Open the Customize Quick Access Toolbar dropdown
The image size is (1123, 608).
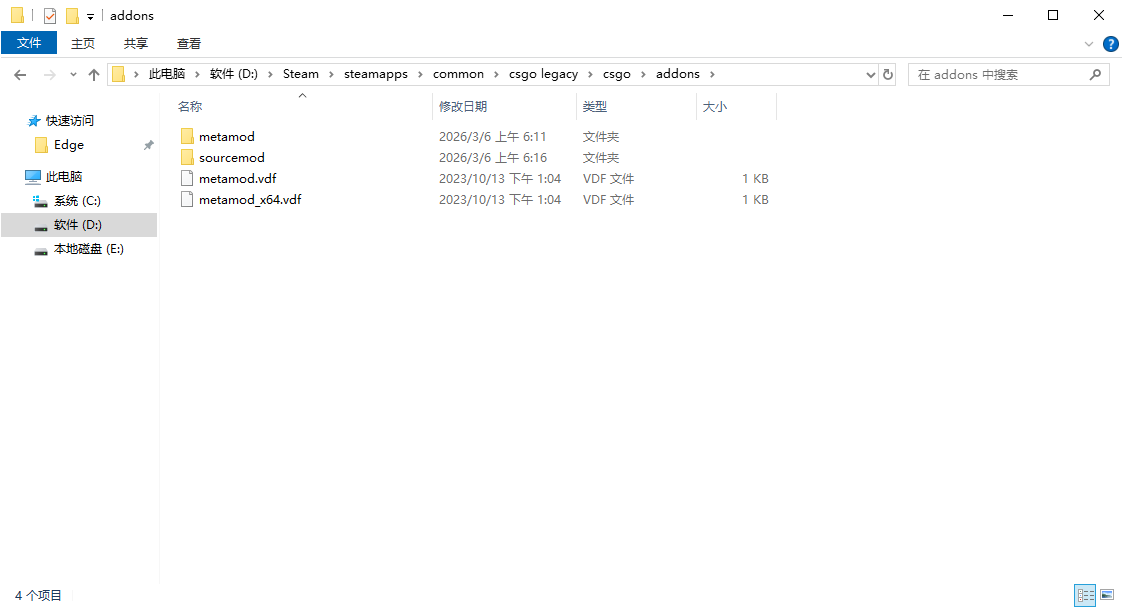(90, 16)
